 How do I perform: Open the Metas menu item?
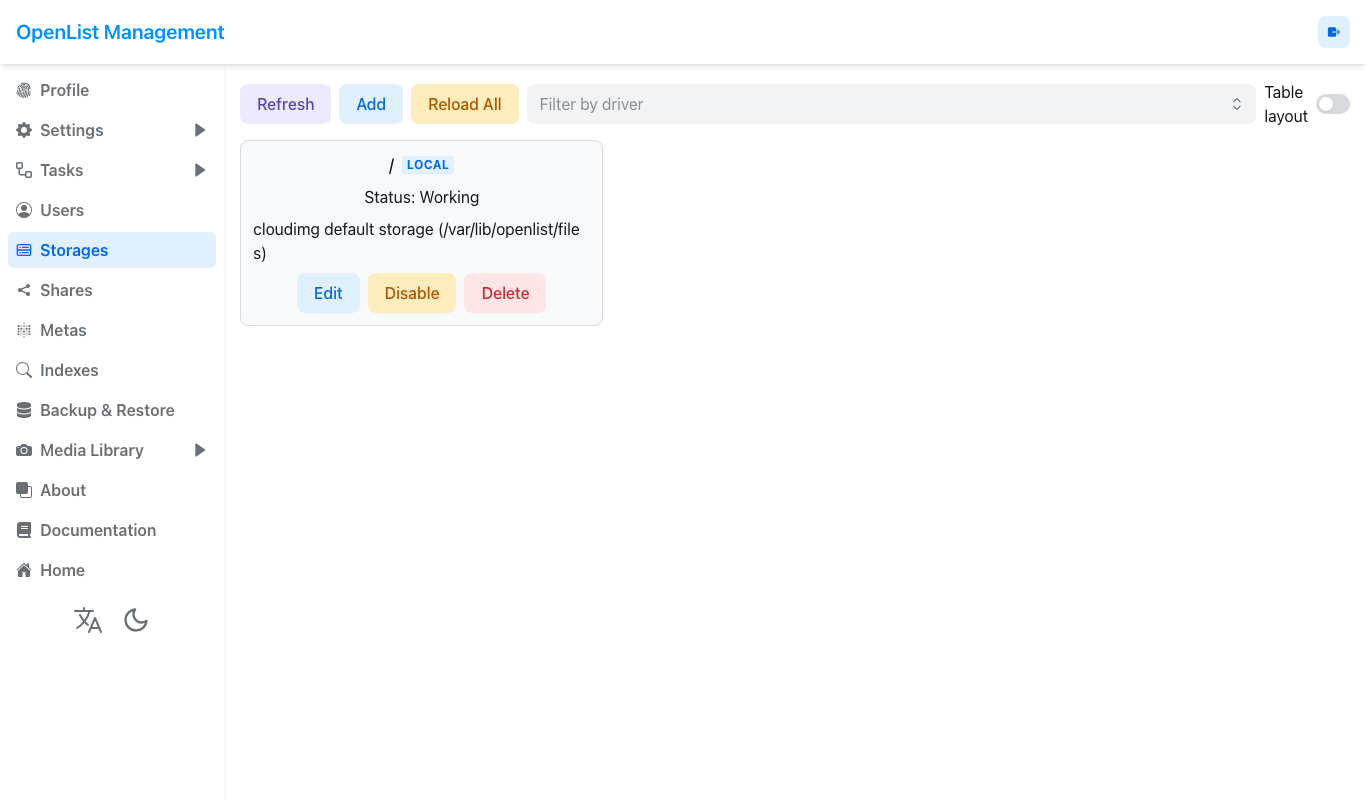(112, 330)
